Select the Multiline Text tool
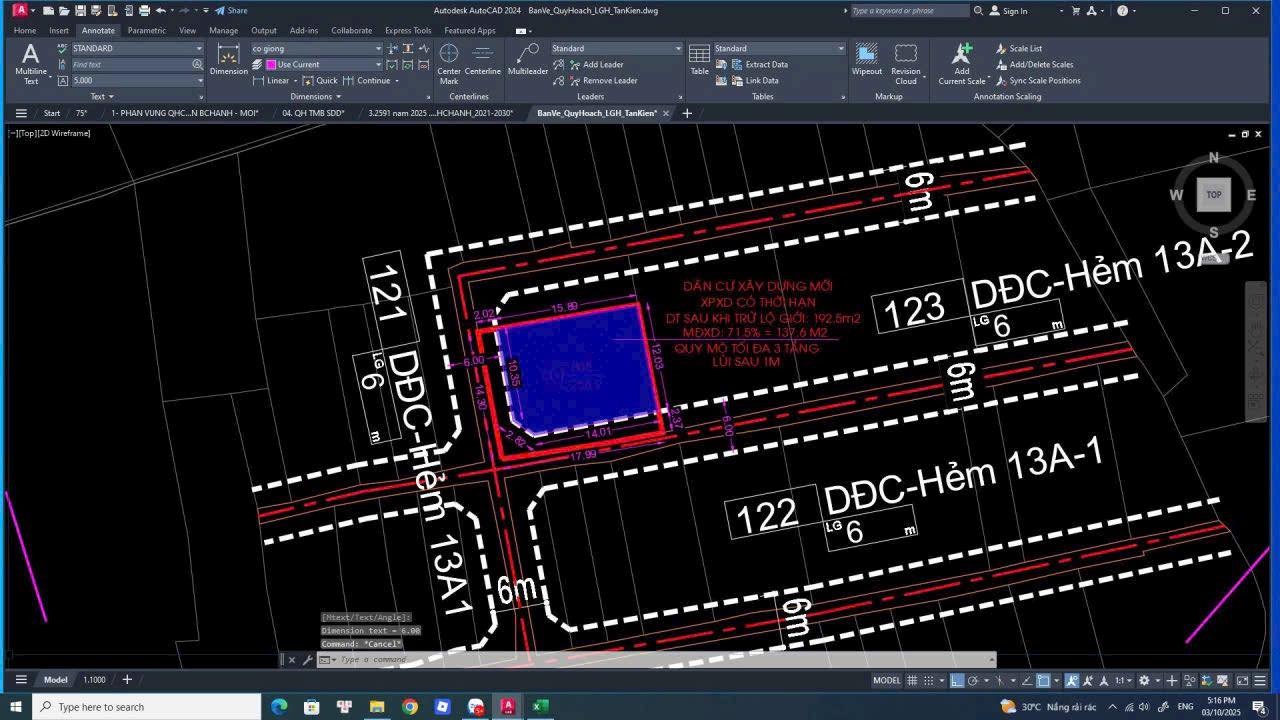The height and width of the screenshot is (720, 1280). pos(29,62)
